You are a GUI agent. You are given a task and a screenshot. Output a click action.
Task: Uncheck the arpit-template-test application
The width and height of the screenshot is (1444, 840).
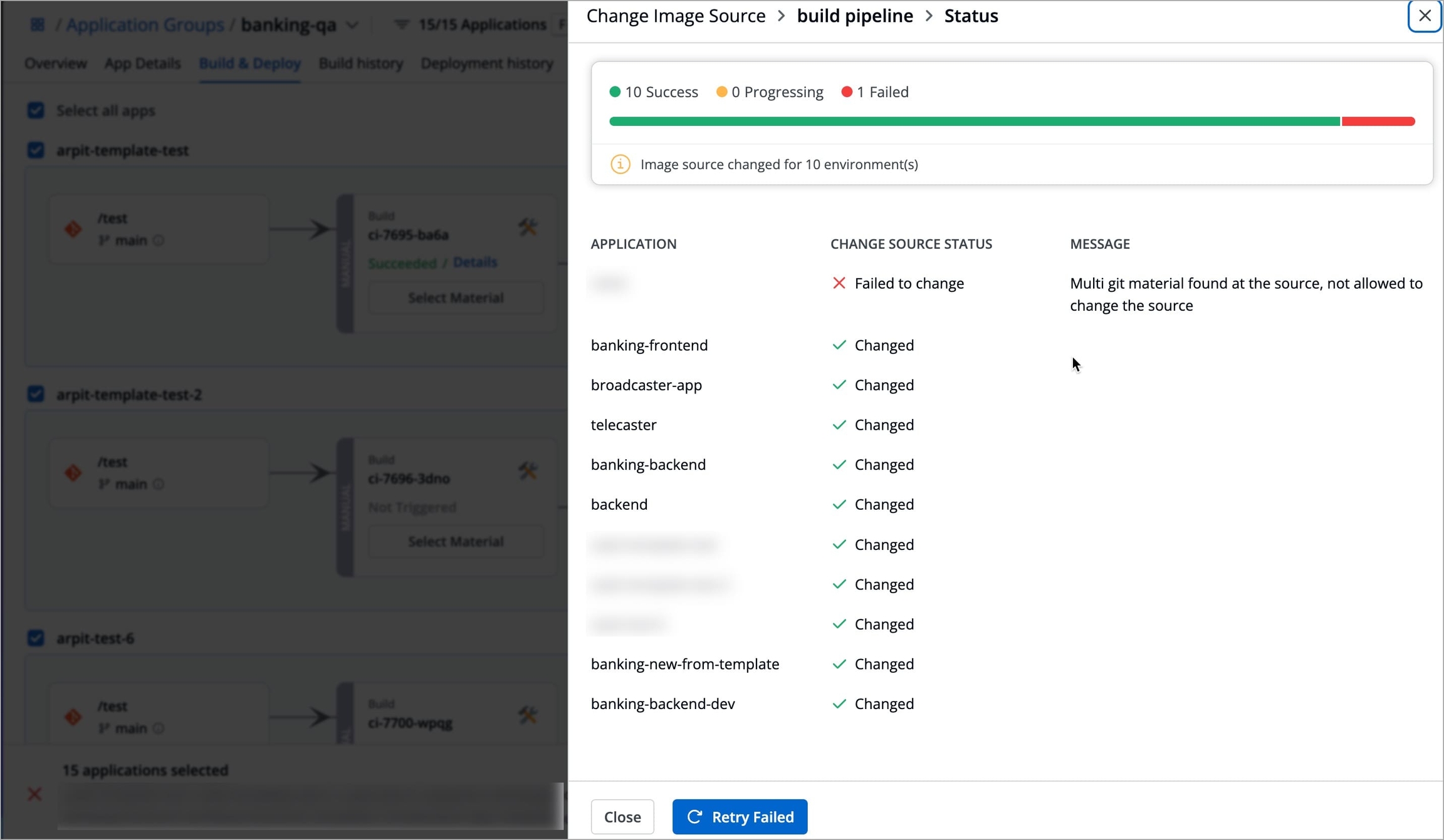pos(36,150)
